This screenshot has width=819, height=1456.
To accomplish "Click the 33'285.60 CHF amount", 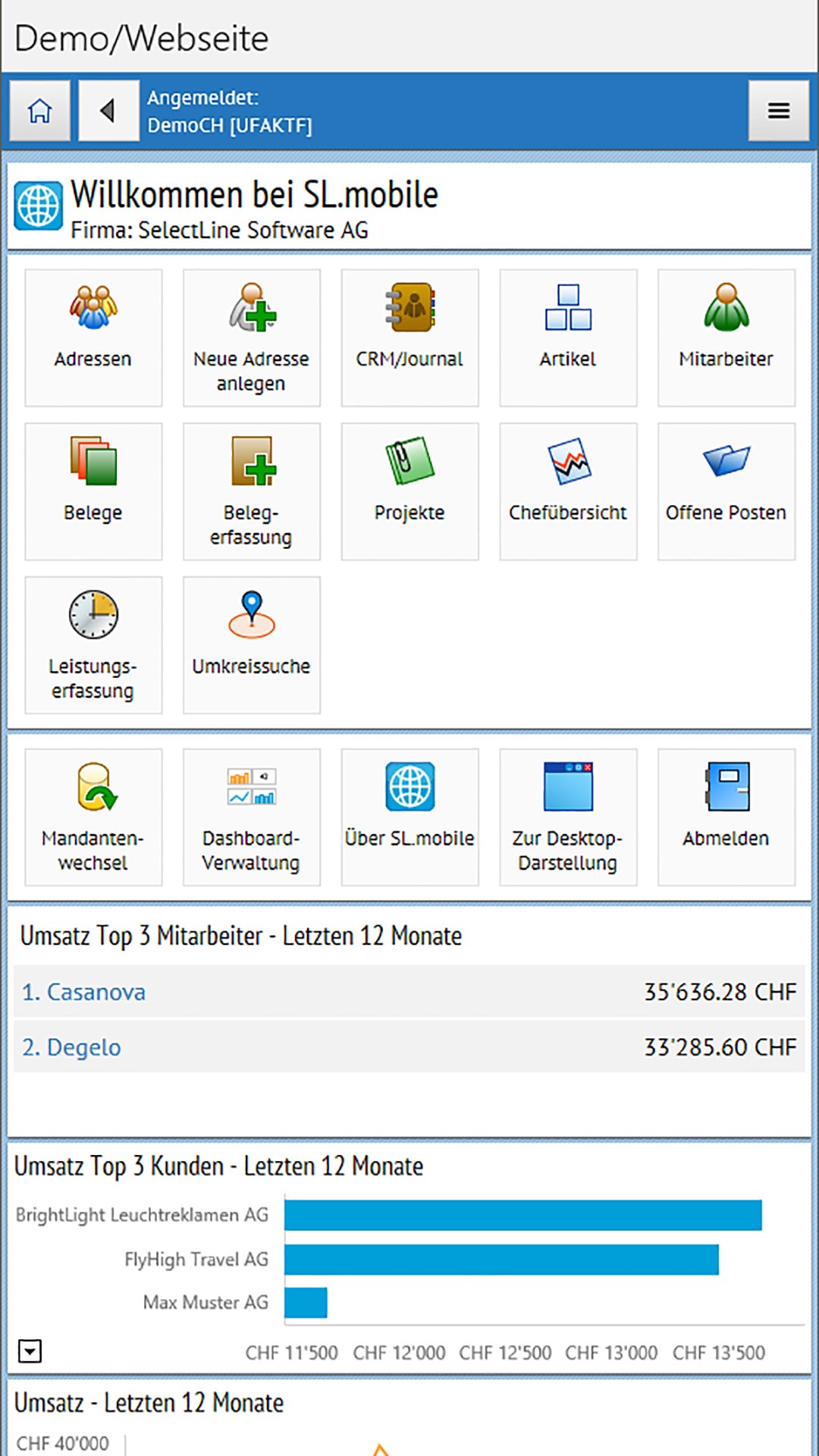I will click(x=720, y=1047).
